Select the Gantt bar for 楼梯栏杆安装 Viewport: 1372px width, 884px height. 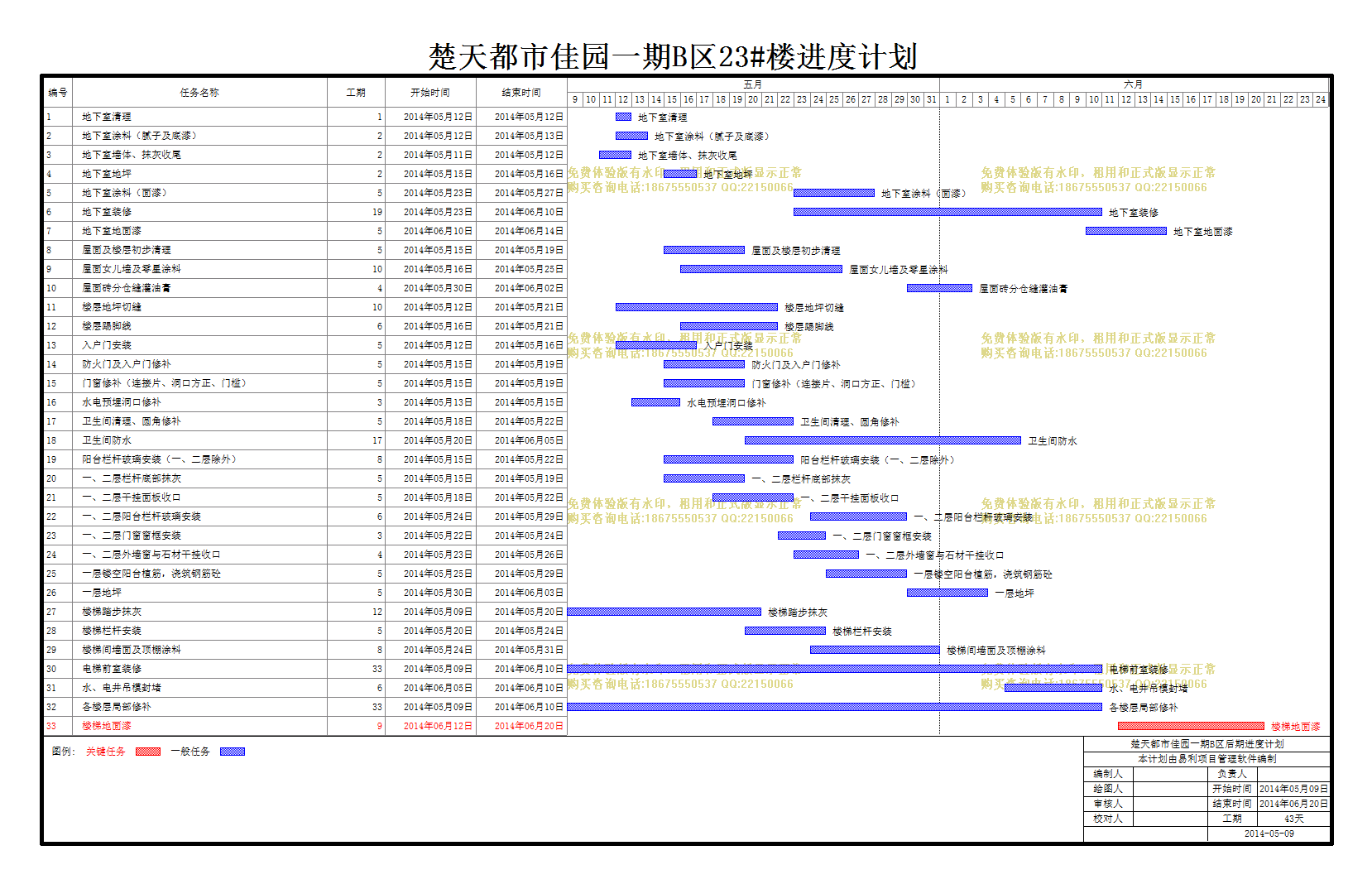pyautogui.click(x=785, y=631)
